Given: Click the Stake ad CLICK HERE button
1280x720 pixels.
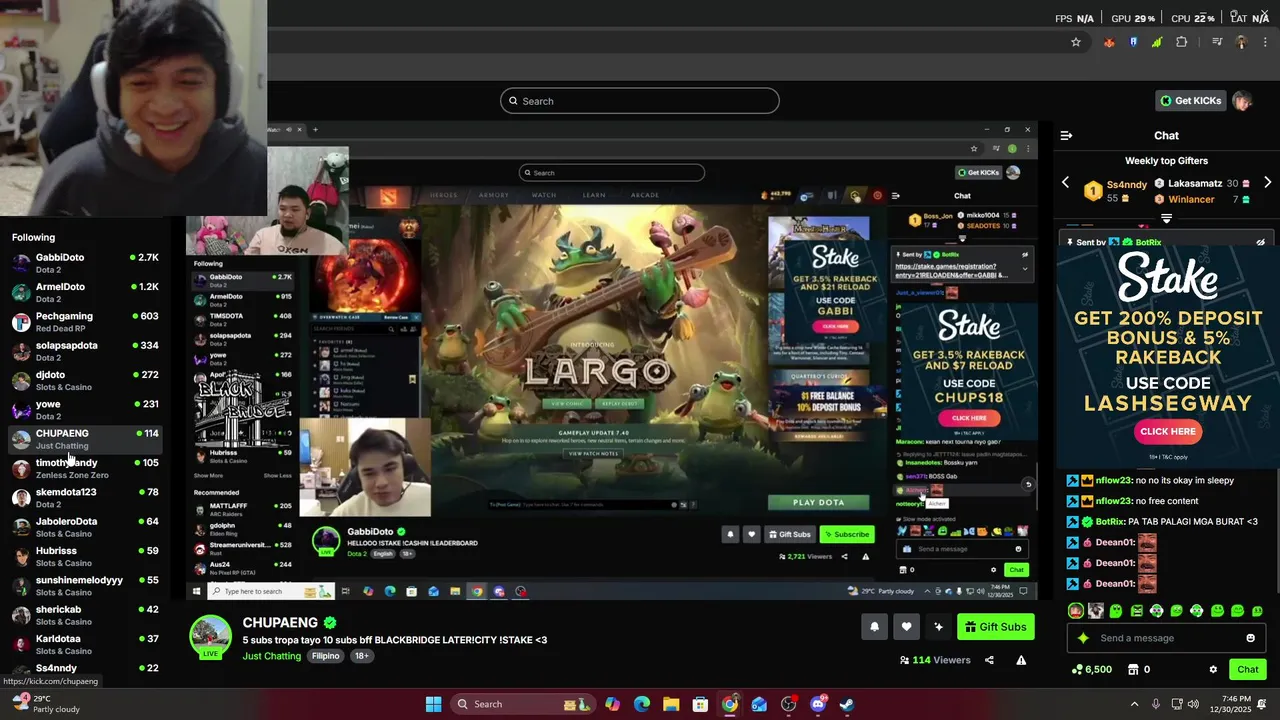Looking at the screenshot, I should coord(1167,432).
